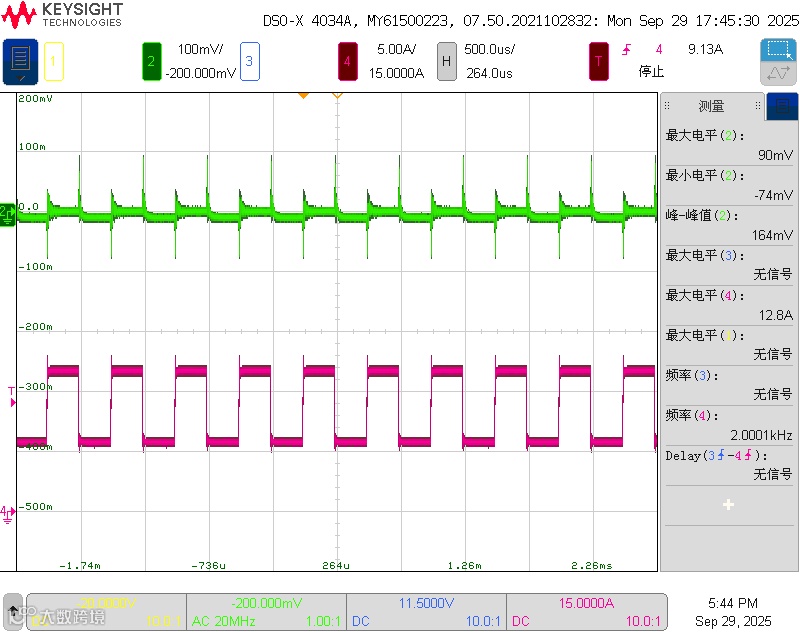Click channel 2 scale 100mV/

[200, 49]
